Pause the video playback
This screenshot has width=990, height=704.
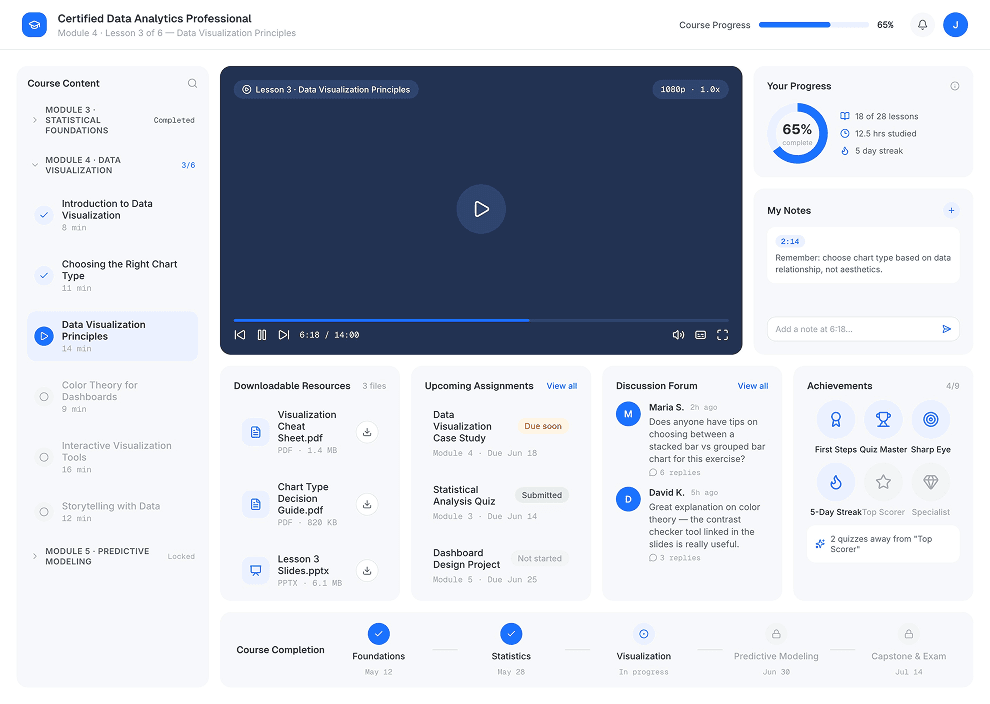click(262, 335)
